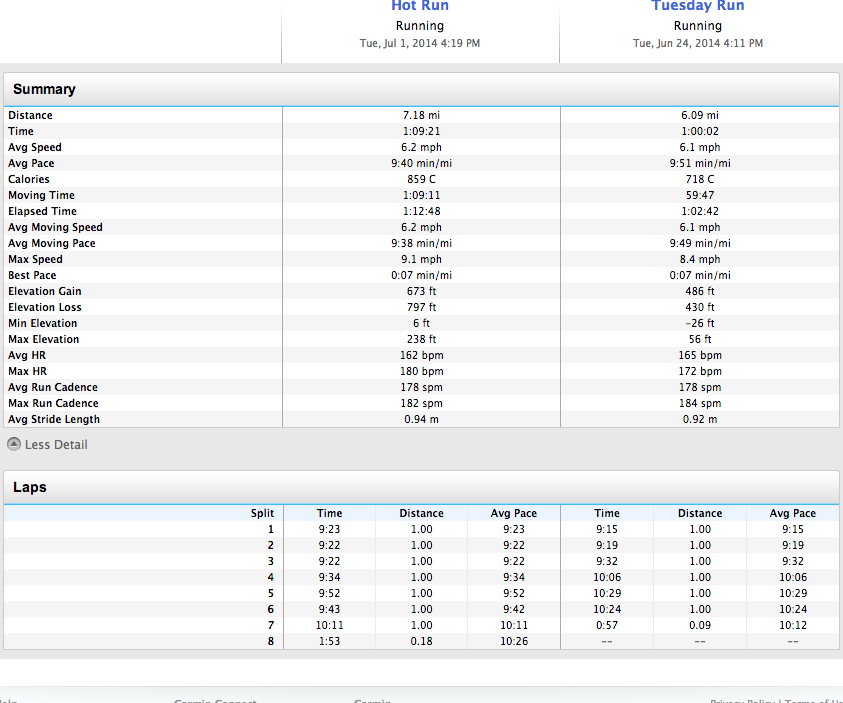Screen dimensions: 843x703
Task: Click split 4 Tuesday Run time 10:06
Action: point(606,577)
